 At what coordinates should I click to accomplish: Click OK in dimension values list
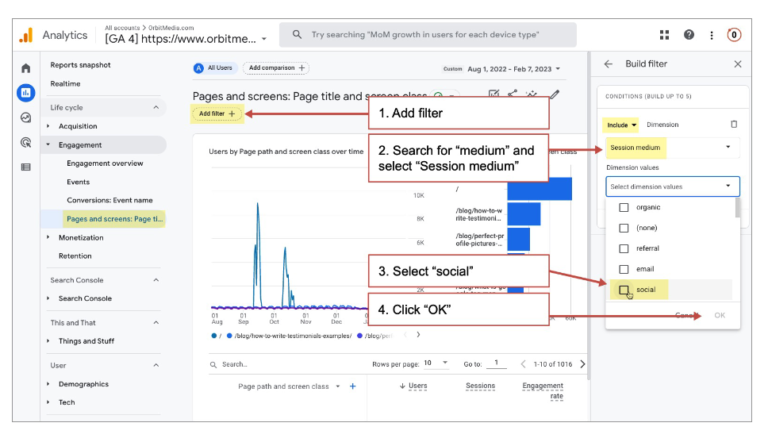point(719,315)
